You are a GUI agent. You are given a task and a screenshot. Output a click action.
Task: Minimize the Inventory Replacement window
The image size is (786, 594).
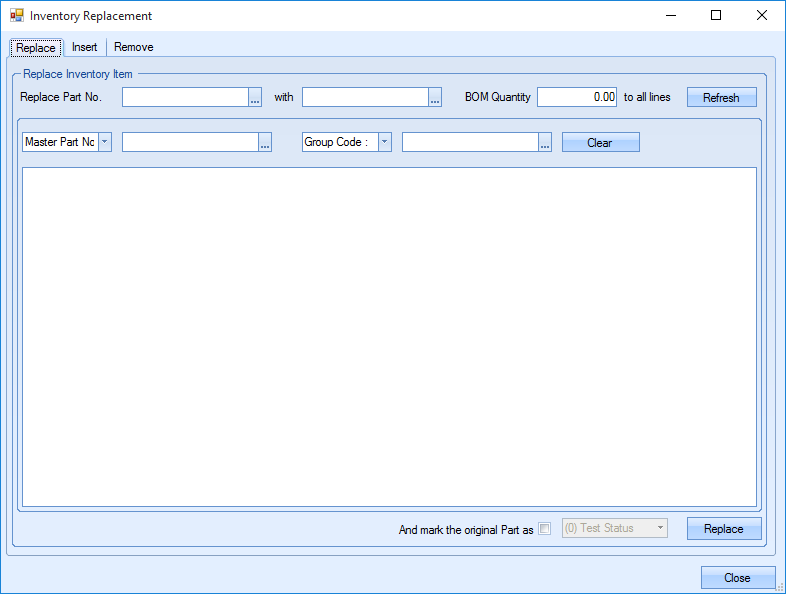click(669, 16)
